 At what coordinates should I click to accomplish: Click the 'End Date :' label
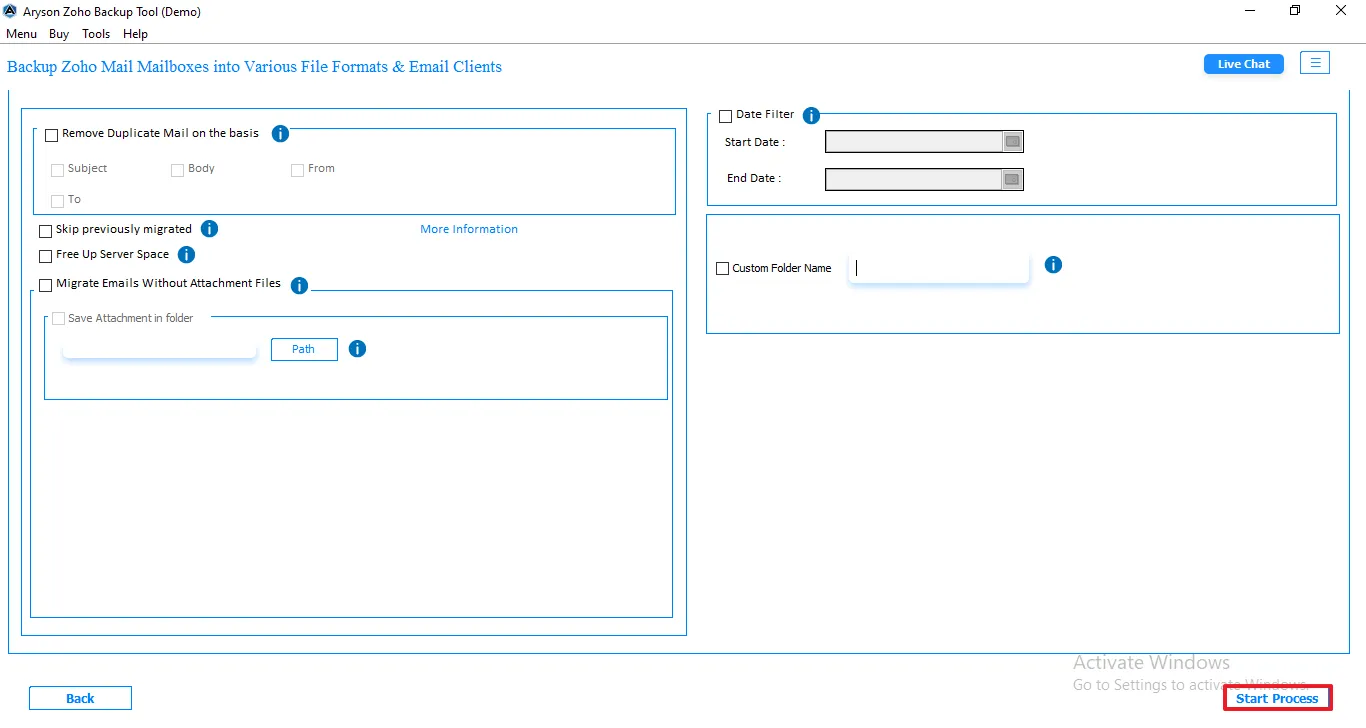tap(754, 178)
